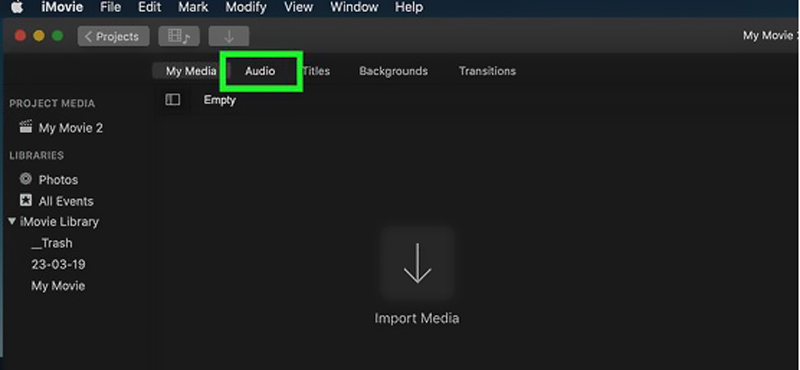Switch to the Backgrounds tab
The height and width of the screenshot is (370, 800).
point(393,71)
